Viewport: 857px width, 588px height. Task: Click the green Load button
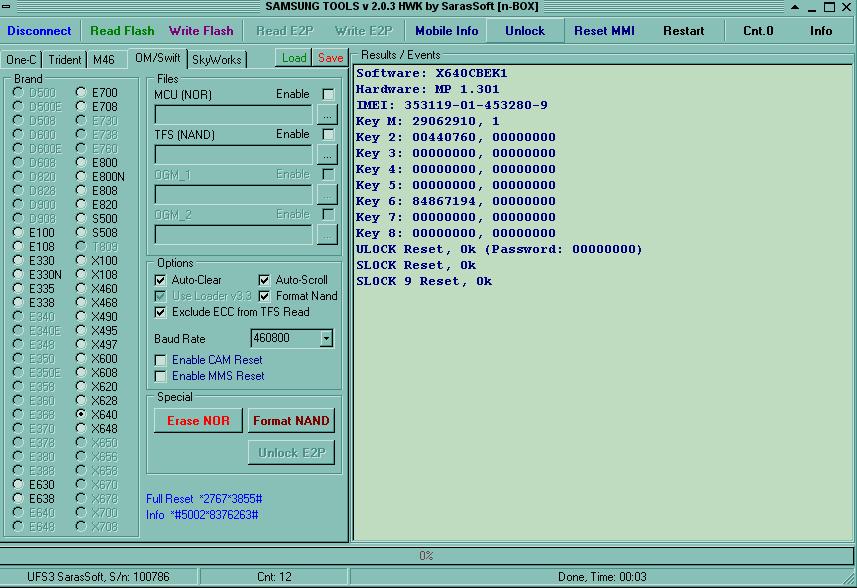[294, 58]
